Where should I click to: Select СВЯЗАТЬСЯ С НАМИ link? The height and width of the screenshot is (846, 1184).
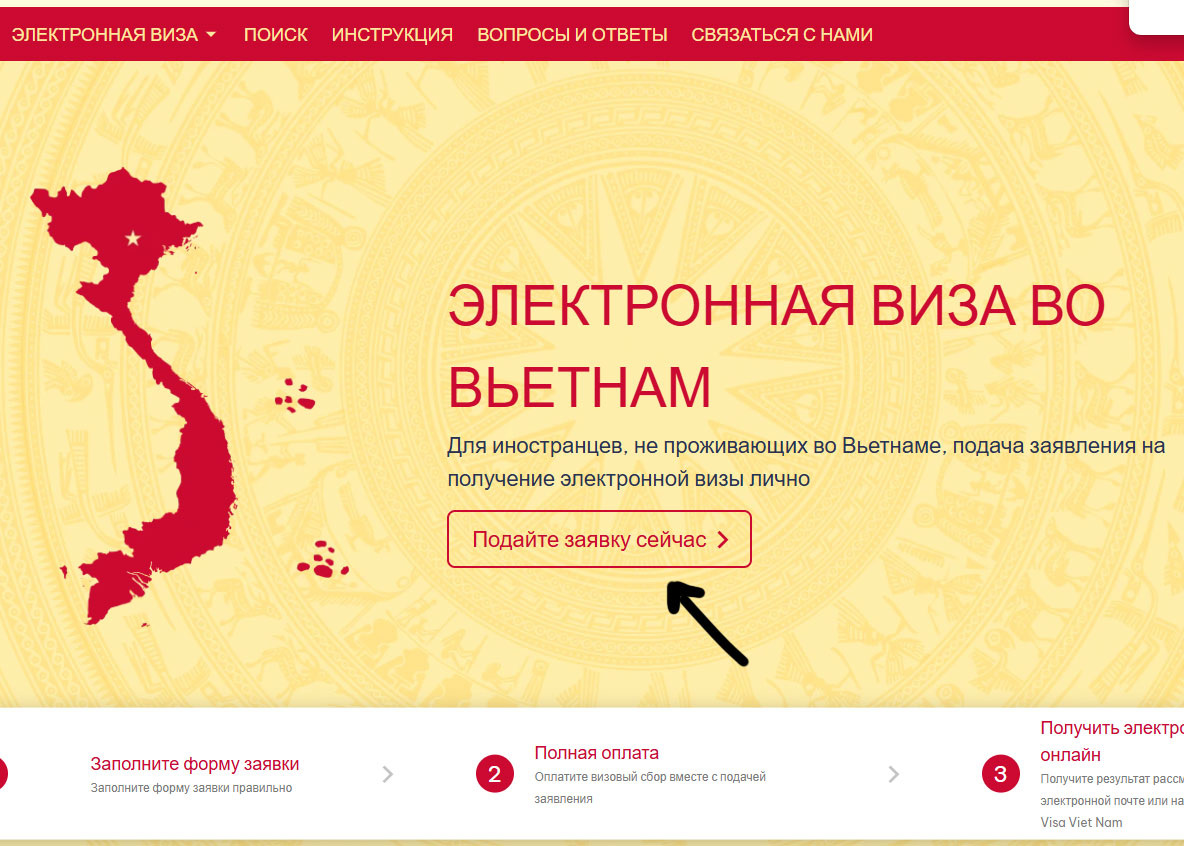(x=782, y=35)
